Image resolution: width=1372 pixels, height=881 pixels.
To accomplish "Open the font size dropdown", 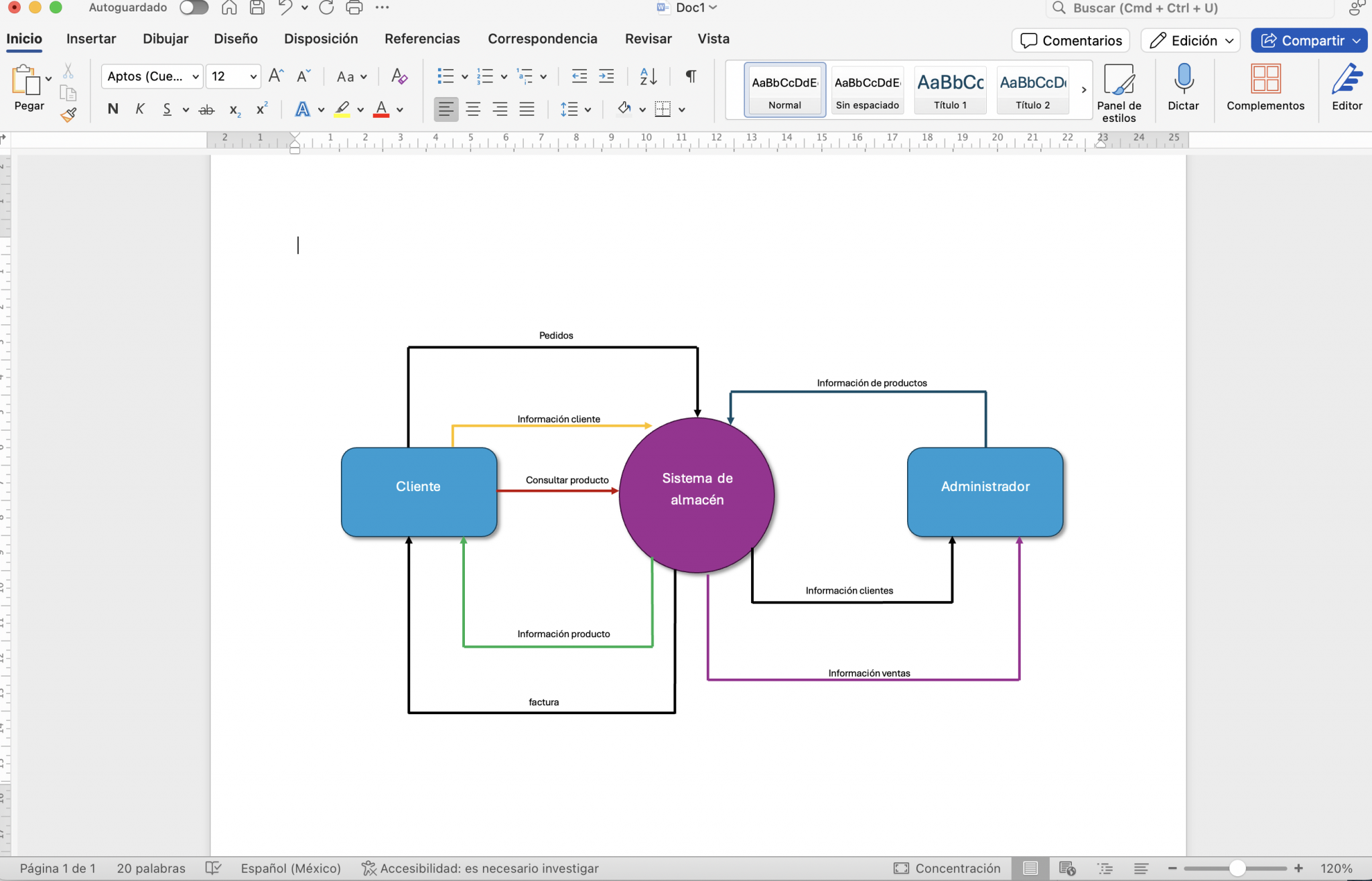I will [x=251, y=76].
